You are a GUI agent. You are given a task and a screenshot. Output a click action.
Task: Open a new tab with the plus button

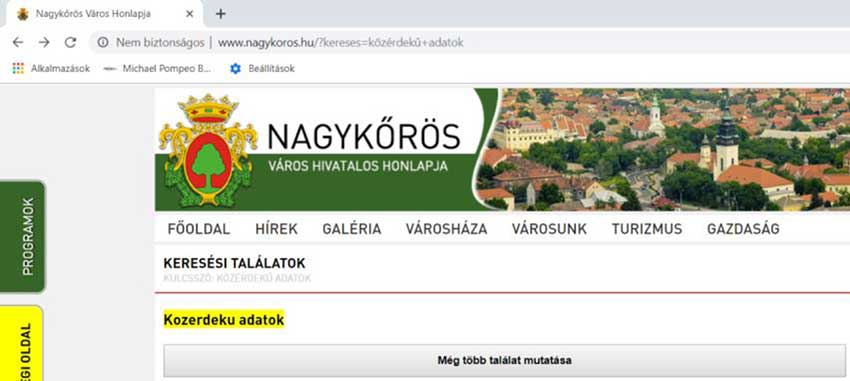click(x=221, y=14)
